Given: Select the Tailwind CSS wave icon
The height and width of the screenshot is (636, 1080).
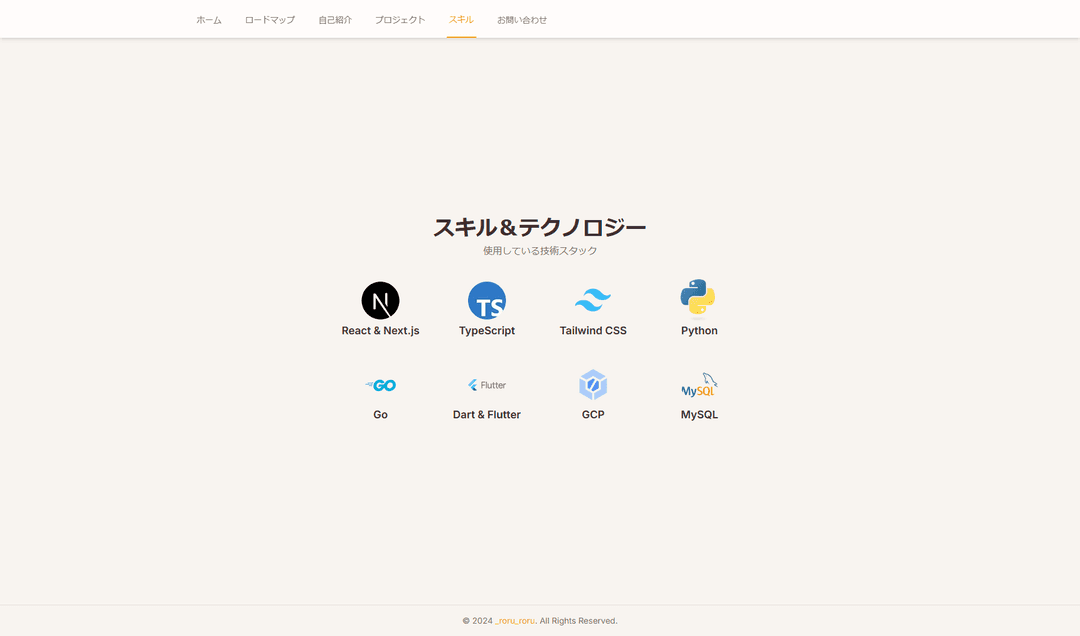Looking at the screenshot, I should pos(593,300).
